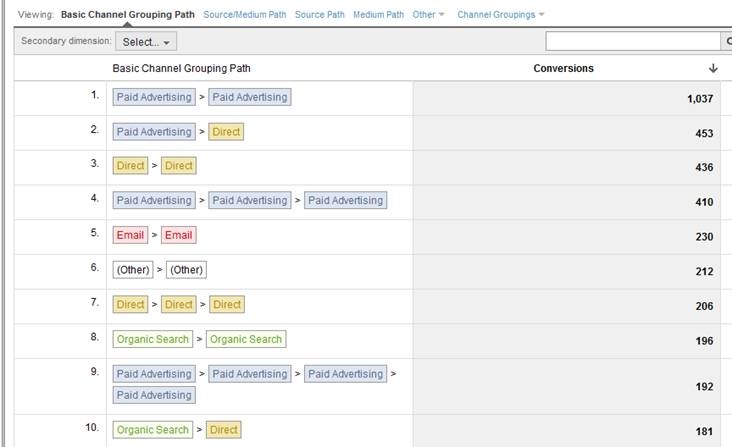Click the Email tag in row 5
Viewport: 732px width, 447px height.
click(x=131, y=235)
